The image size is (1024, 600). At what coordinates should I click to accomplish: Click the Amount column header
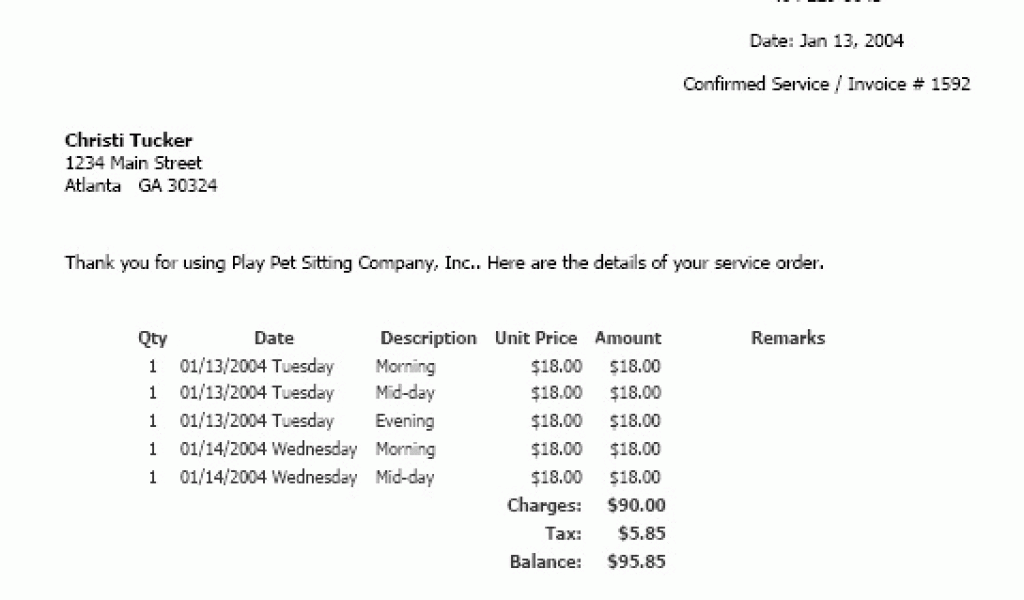point(628,338)
